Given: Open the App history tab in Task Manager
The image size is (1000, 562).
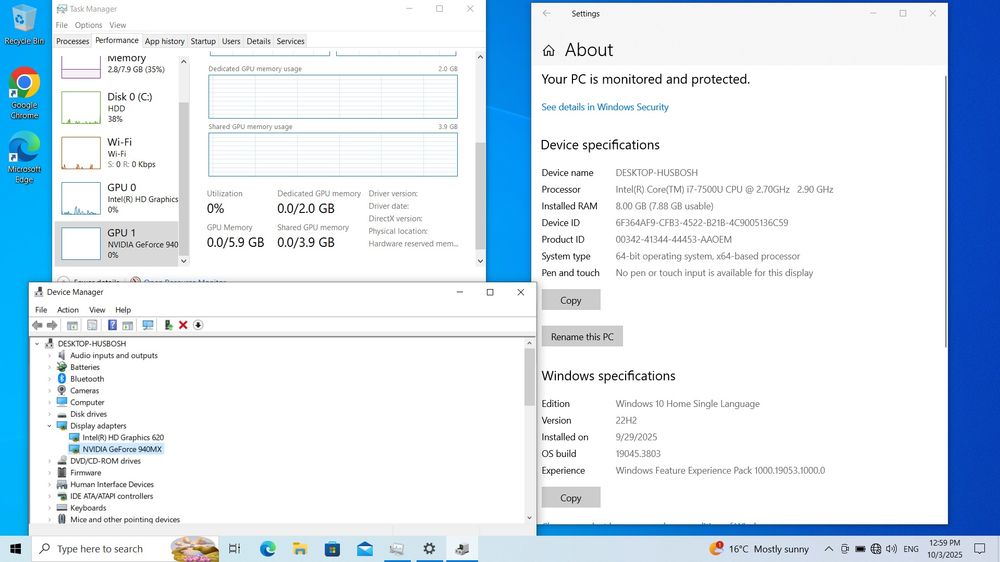Looking at the screenshot, I should (165, 41).
